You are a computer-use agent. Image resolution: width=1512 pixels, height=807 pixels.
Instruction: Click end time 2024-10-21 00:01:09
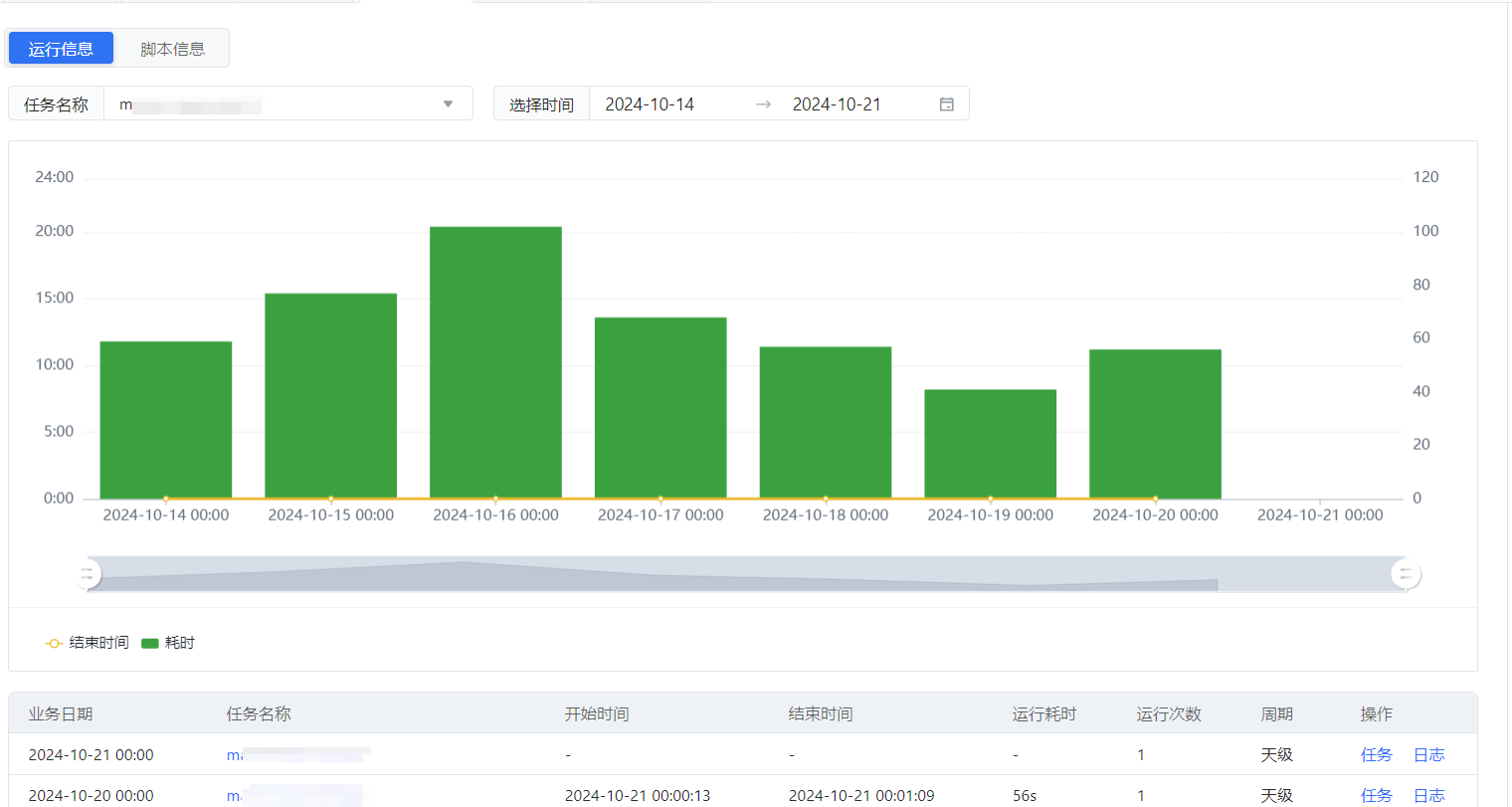(x=861, y=796)
